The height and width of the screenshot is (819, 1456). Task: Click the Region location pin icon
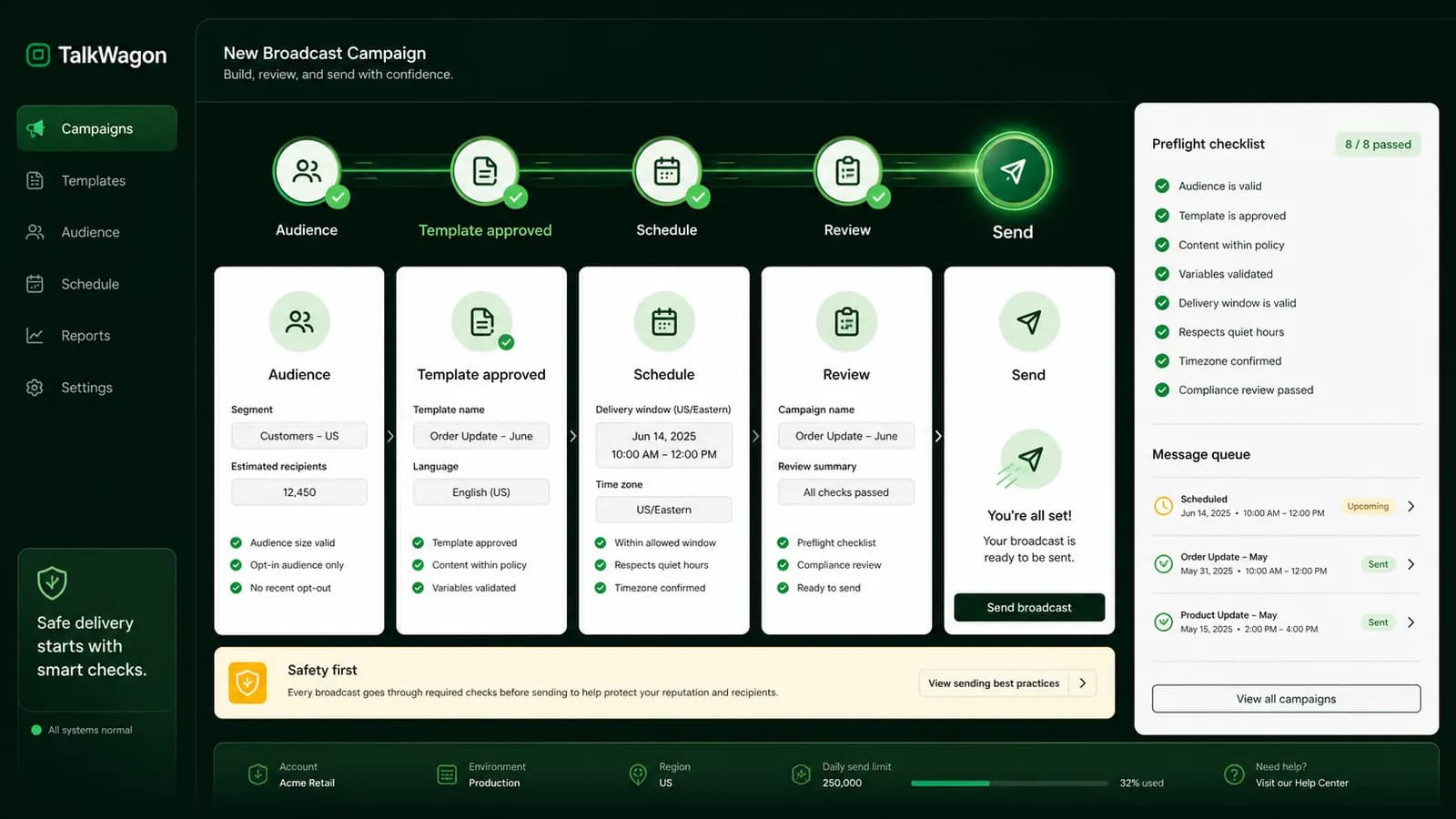[638, 774]
